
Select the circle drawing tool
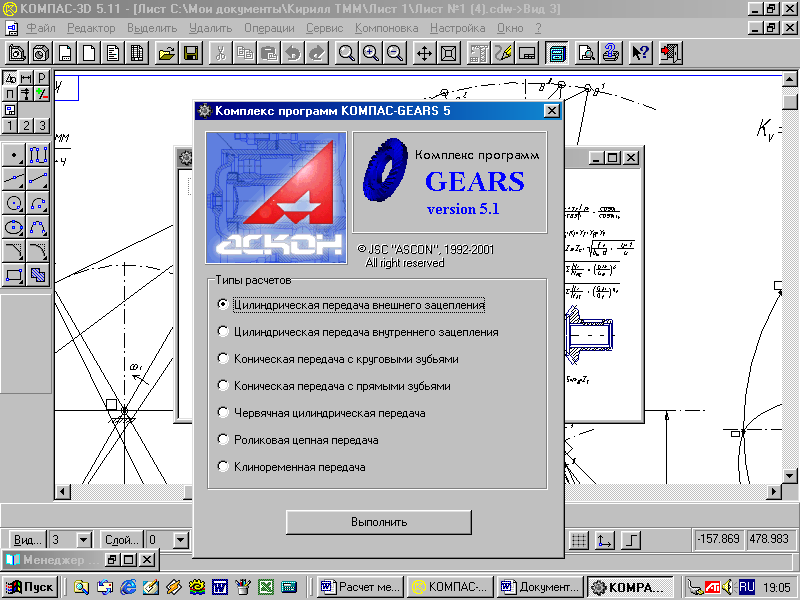14,203
